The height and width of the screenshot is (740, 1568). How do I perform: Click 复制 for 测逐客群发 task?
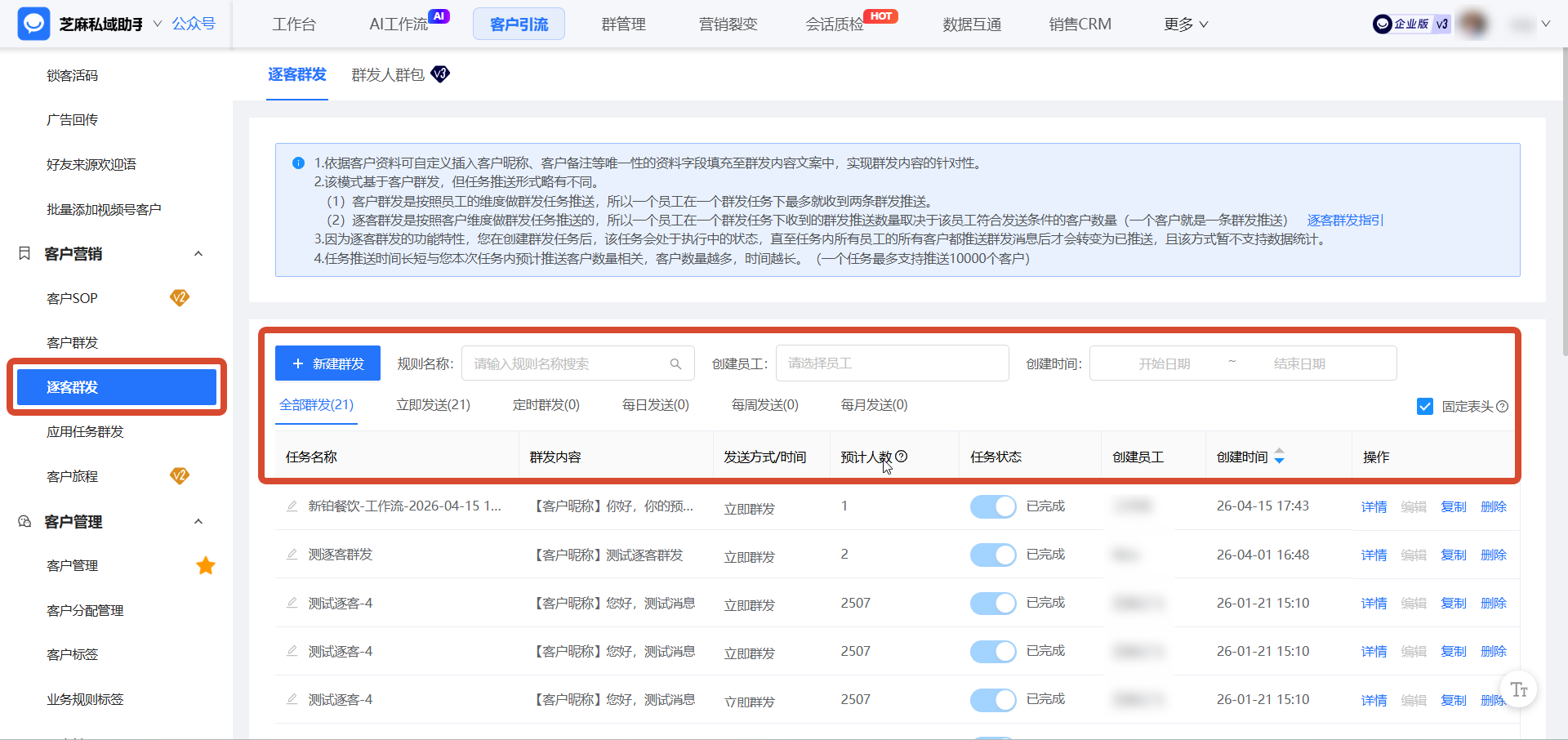(1454, 555)
